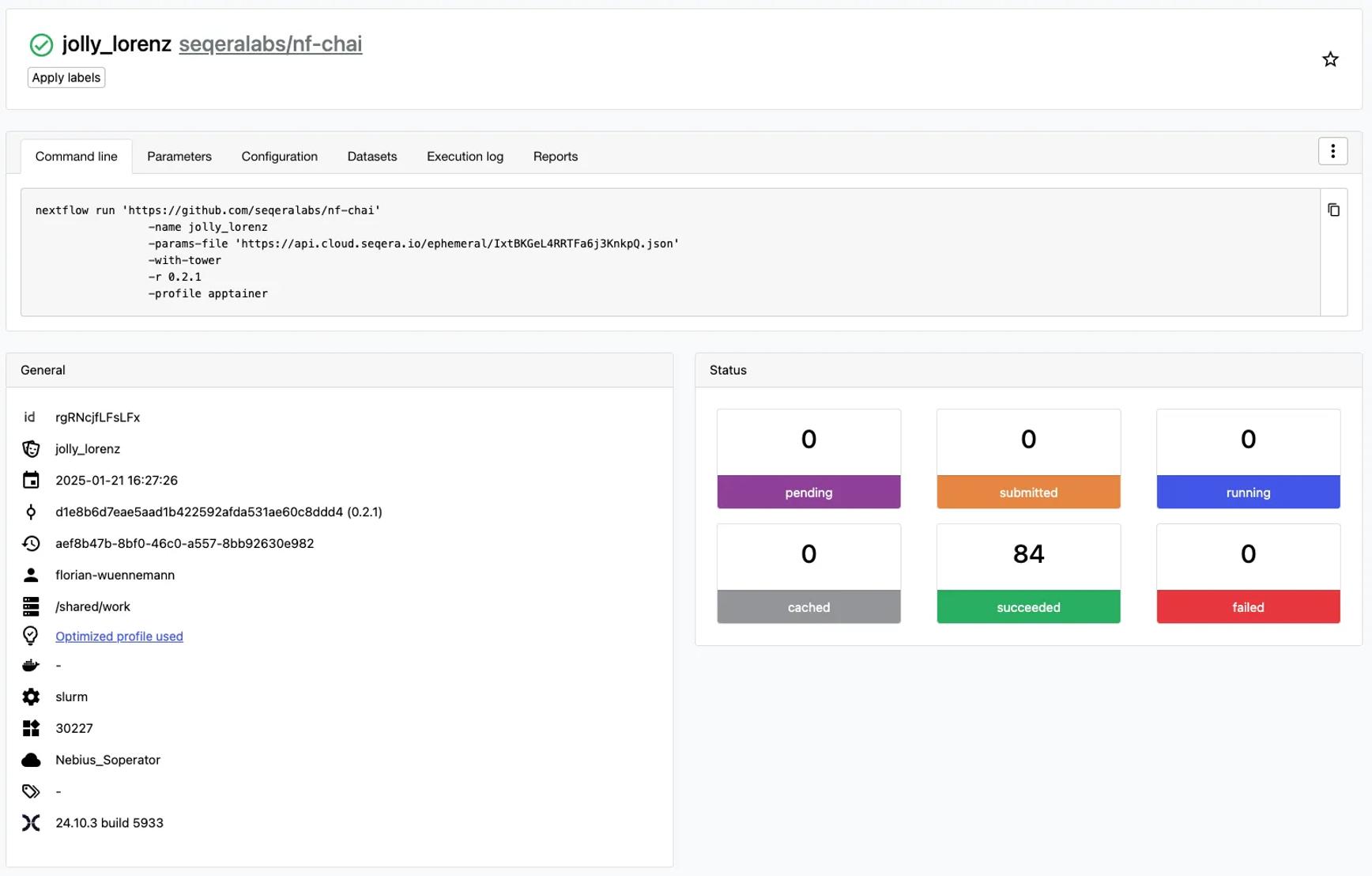Click the commit icon beside the hash
This screenshot has width=1372, height=876.
point(31,512)
